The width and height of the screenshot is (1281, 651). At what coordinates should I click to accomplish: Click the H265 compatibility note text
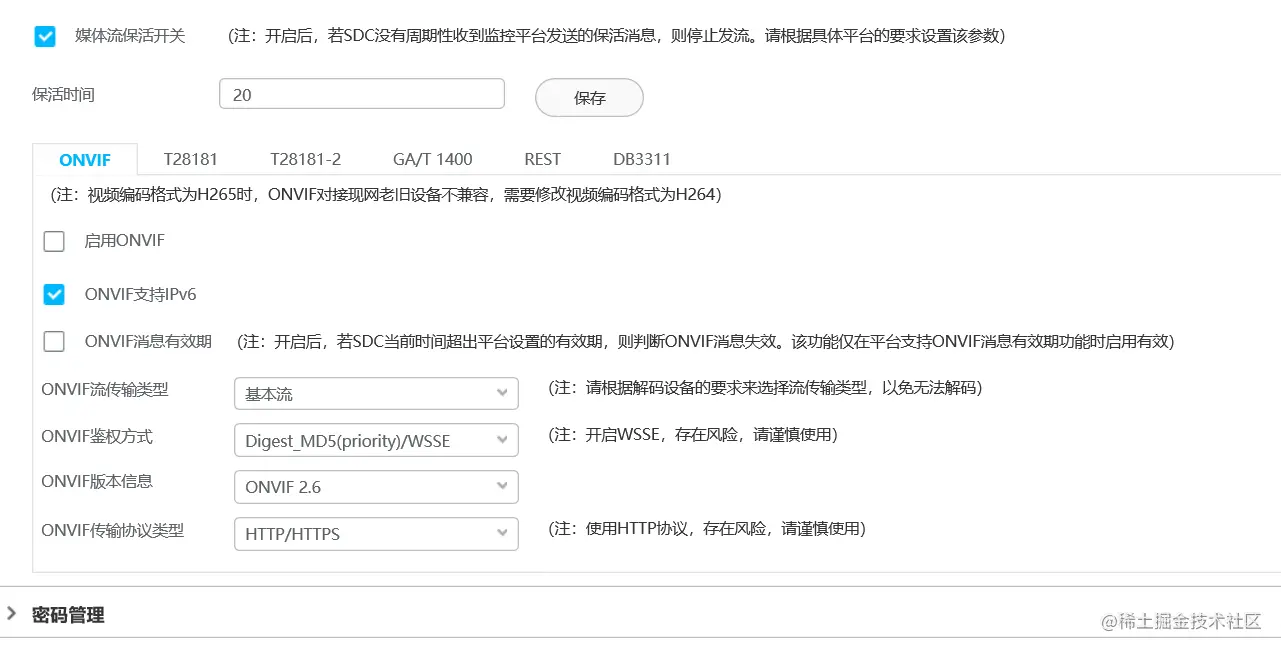pos(385,195)
